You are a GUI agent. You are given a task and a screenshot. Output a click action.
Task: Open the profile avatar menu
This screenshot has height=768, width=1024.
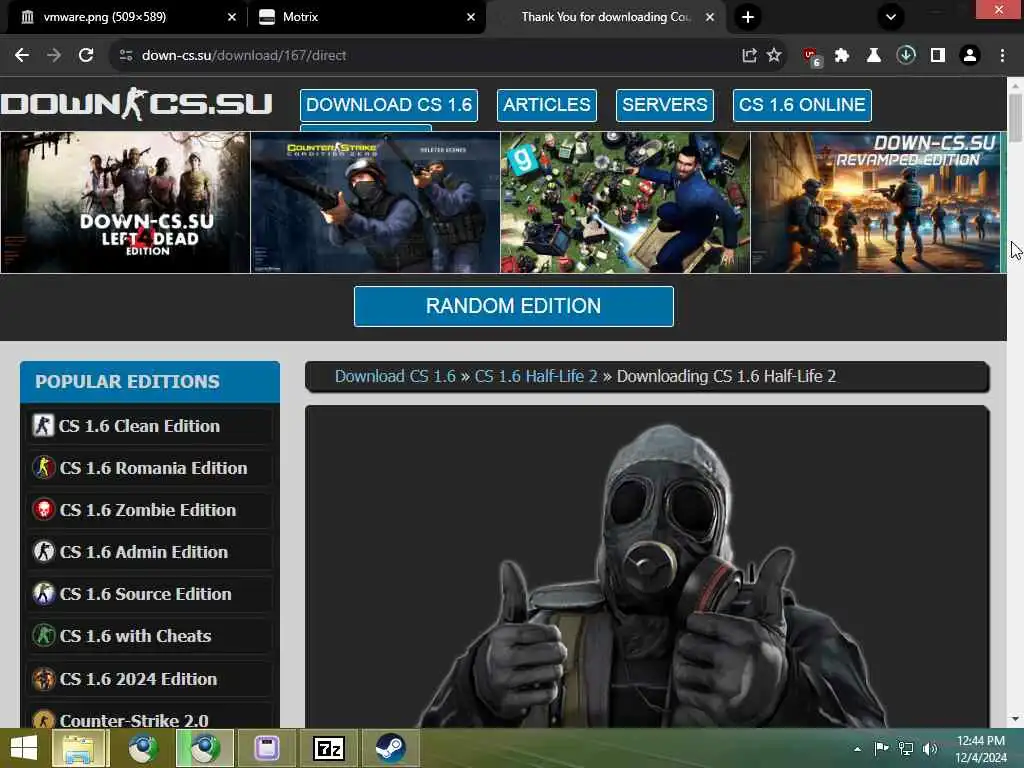[970, 56]
